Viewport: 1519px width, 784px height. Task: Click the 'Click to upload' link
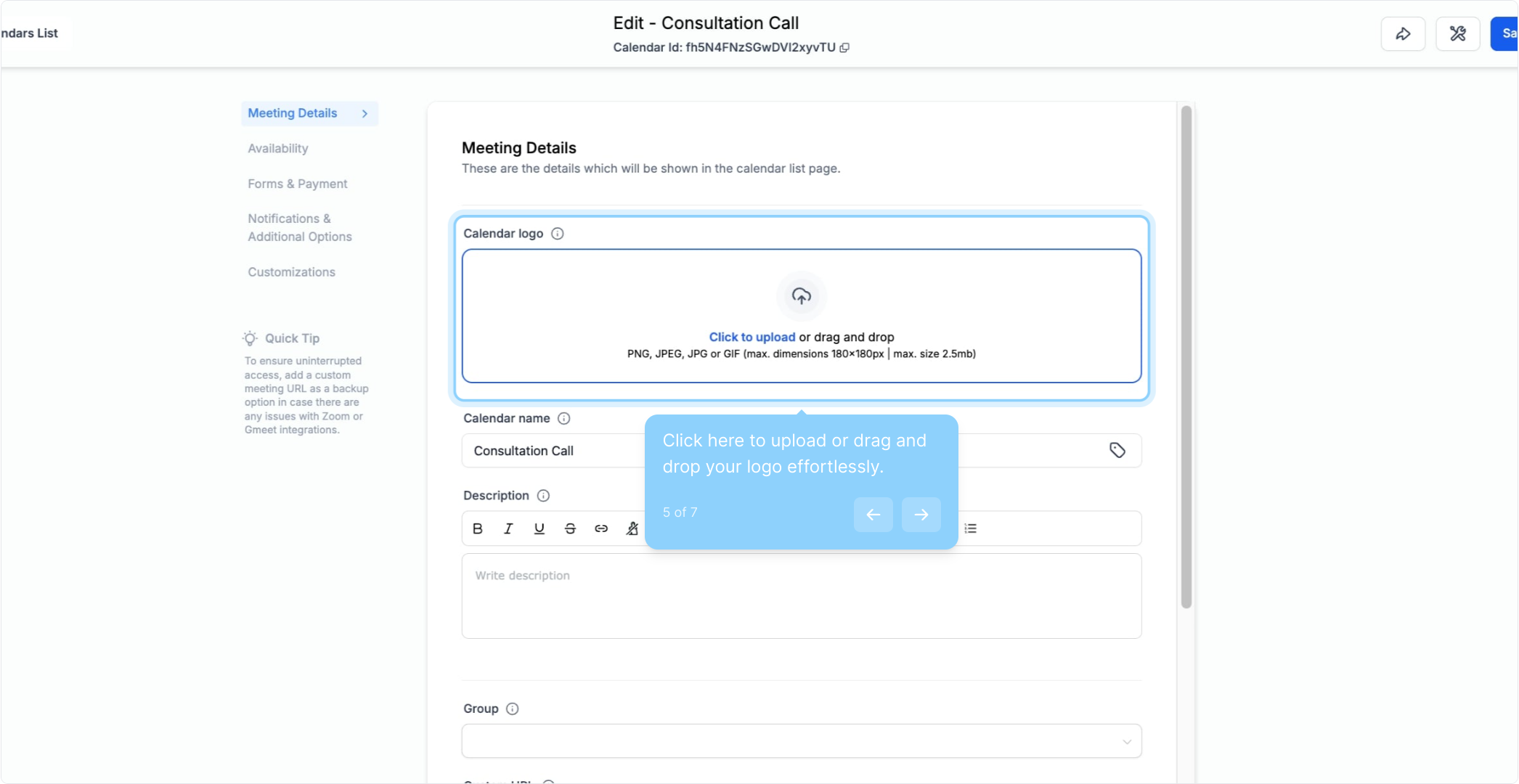coord(752,337)
